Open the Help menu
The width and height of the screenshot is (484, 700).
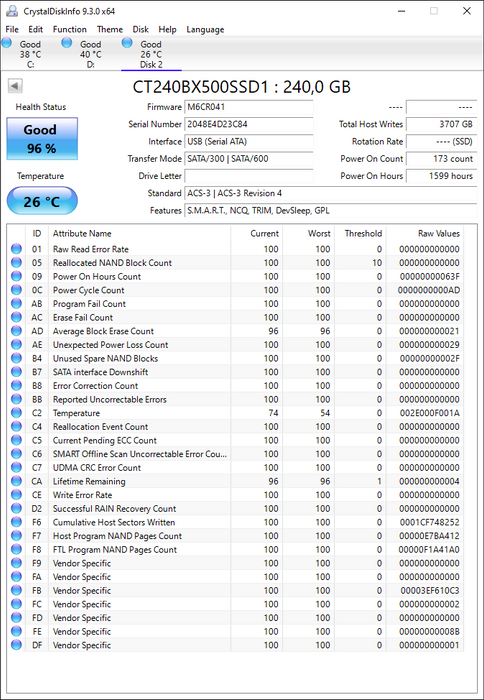(x=167, y=29)
